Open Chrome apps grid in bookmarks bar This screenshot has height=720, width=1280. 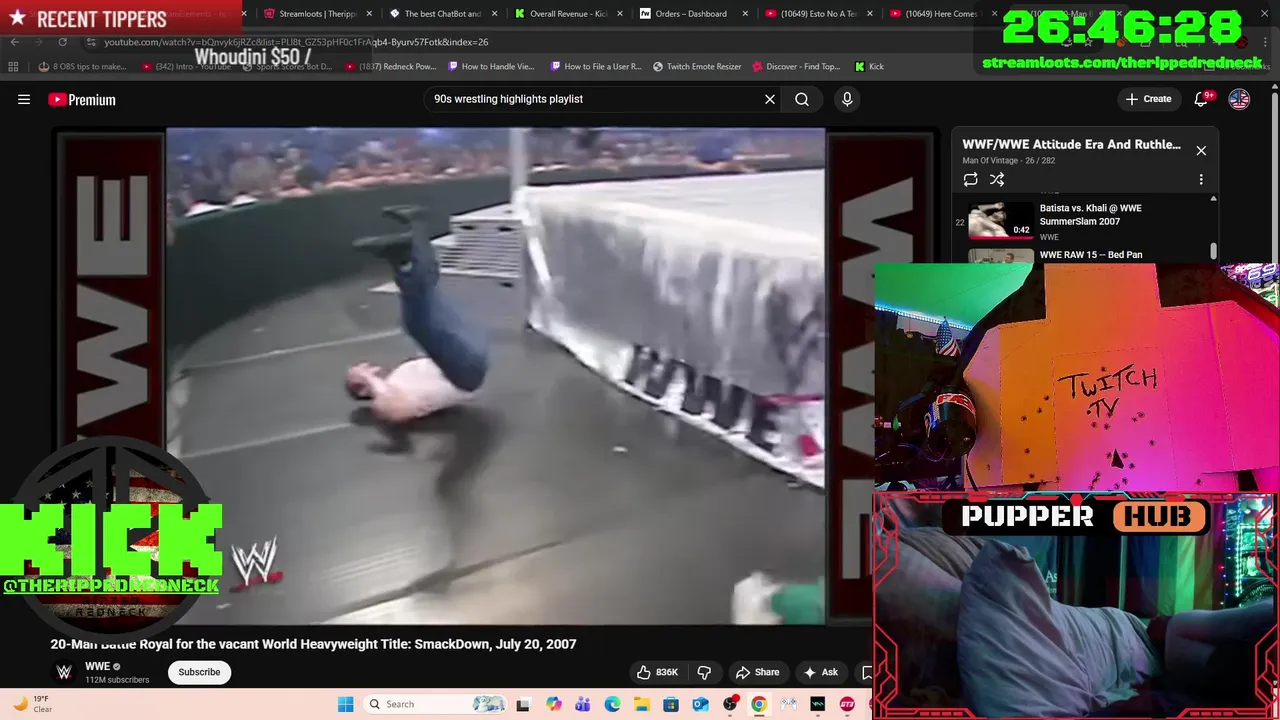click(x=13, y=66)
